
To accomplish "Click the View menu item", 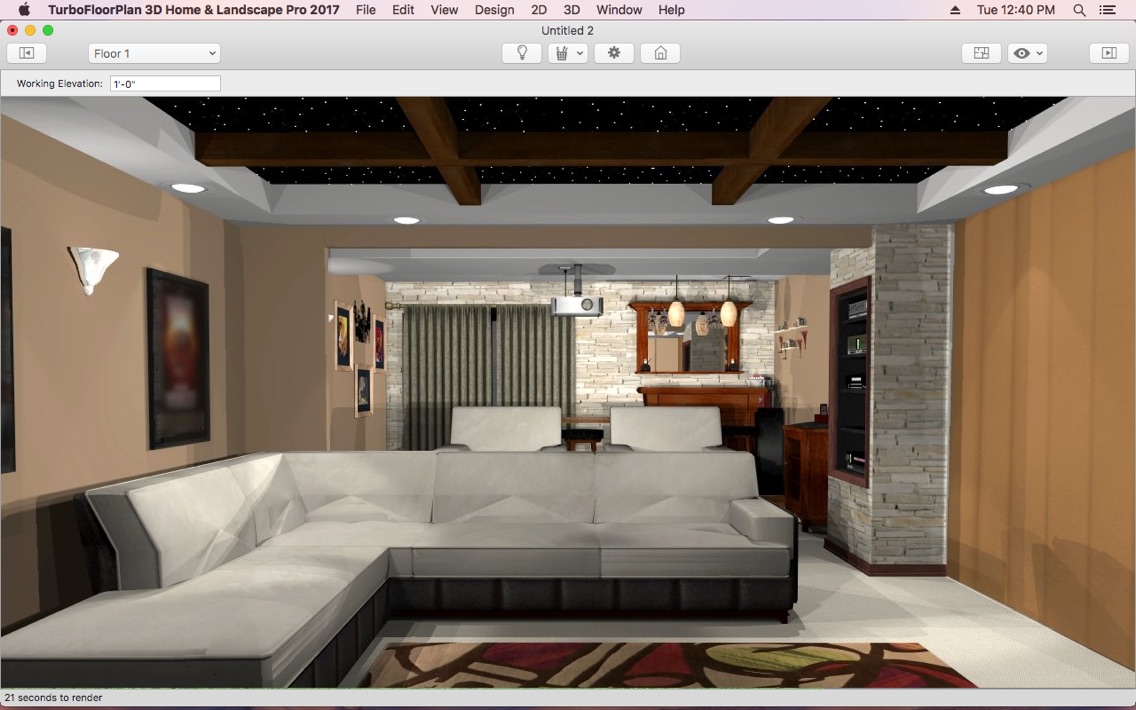I will coord(443,10).
